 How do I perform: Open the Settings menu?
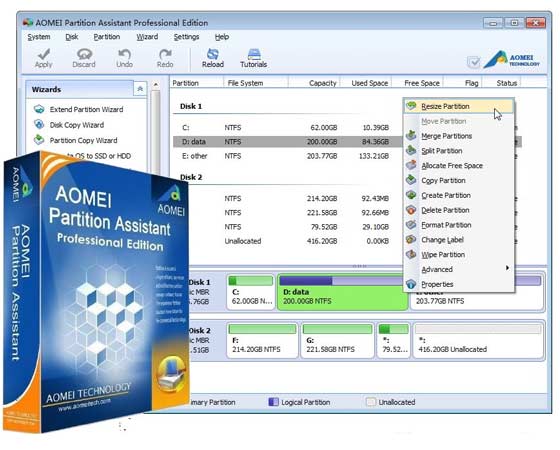pos(186,37)
